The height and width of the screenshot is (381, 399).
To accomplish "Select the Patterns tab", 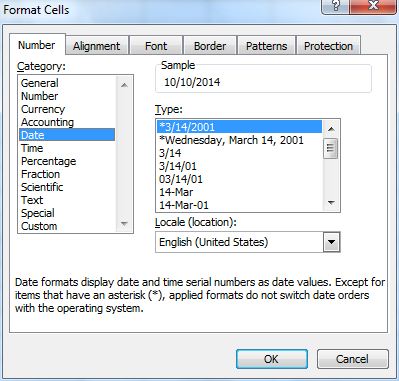I will pos(266,46).
